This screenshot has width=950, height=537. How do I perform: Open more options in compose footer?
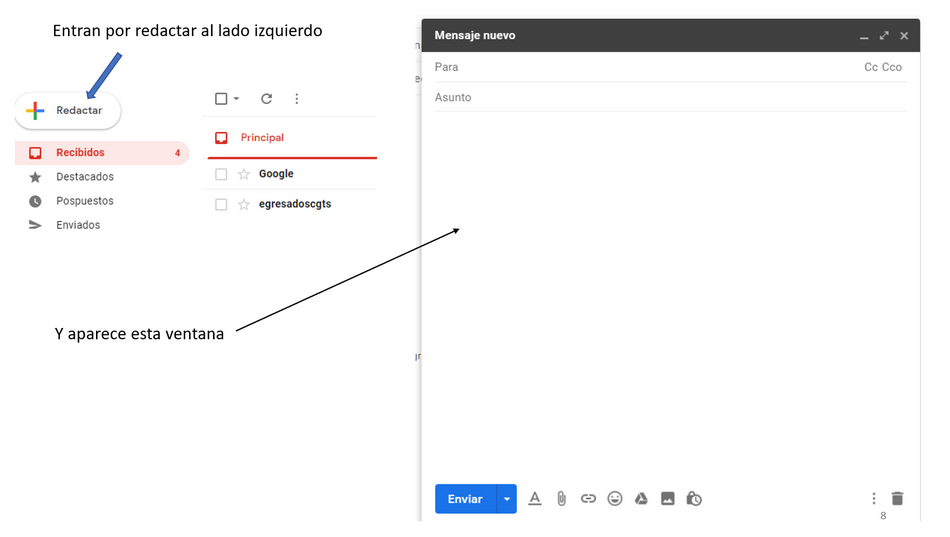[x=874, y=498]
